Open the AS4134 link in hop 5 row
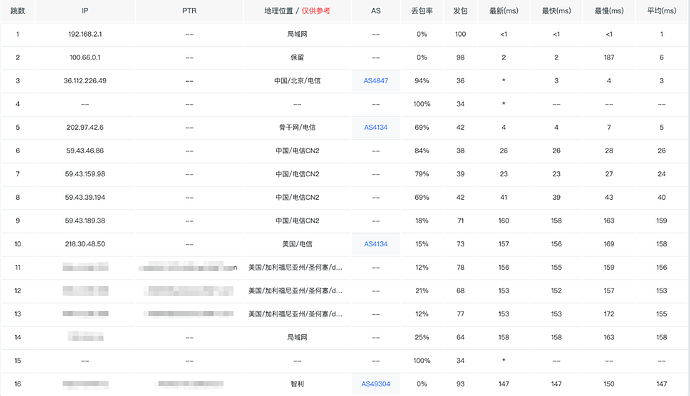690x396 pixels. [x=376, y=127]
